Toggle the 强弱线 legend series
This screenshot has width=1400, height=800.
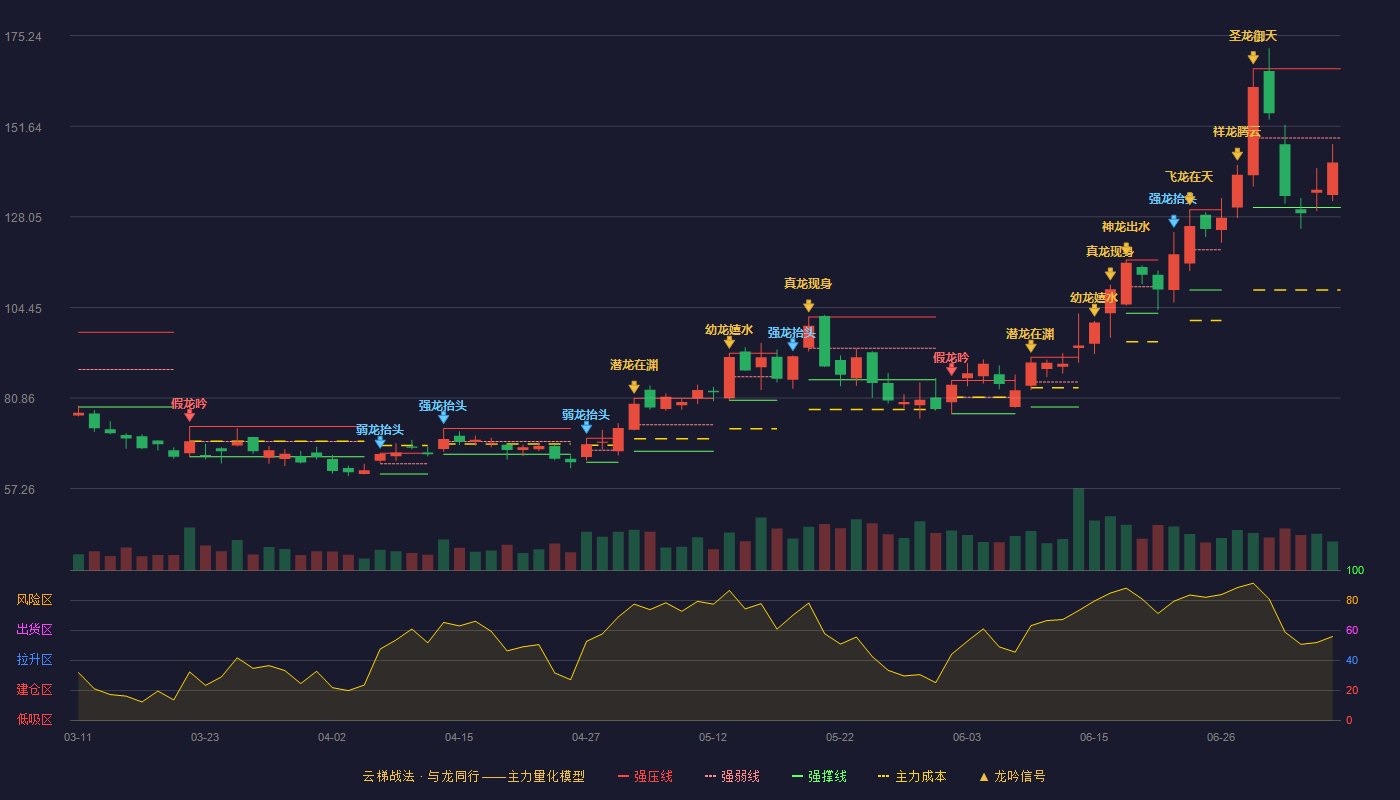tap(732, 776)
